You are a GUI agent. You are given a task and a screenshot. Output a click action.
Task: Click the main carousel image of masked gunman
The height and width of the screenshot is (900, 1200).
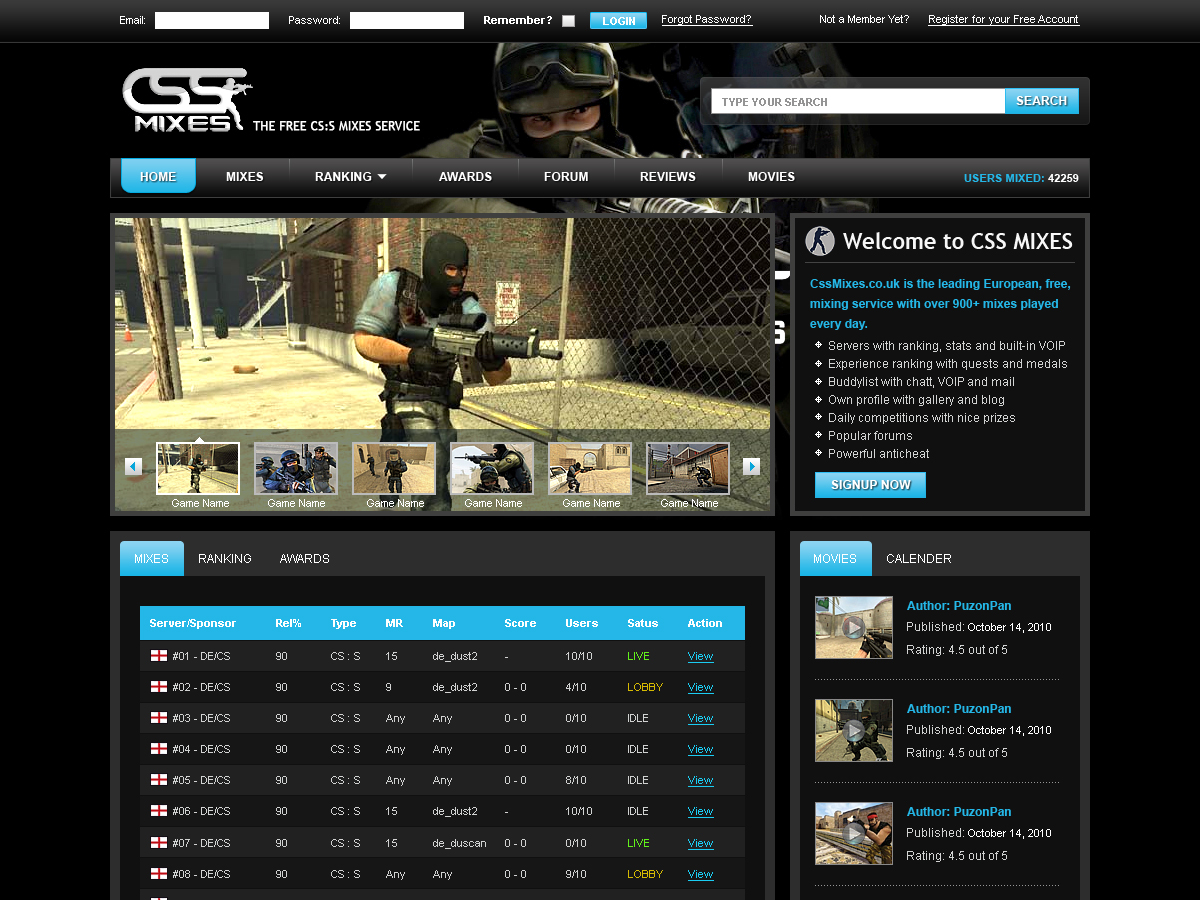pyautogui.click(x=442, y=324)
